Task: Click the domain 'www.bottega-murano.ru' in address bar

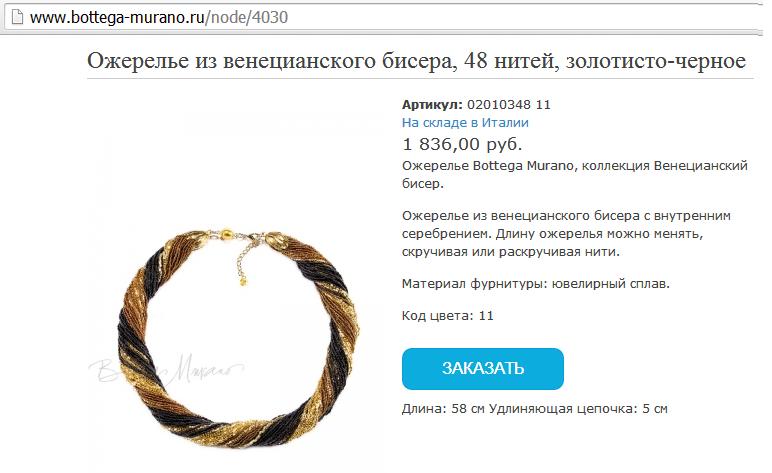Action: pyautogui.click(x=117, y=17)
